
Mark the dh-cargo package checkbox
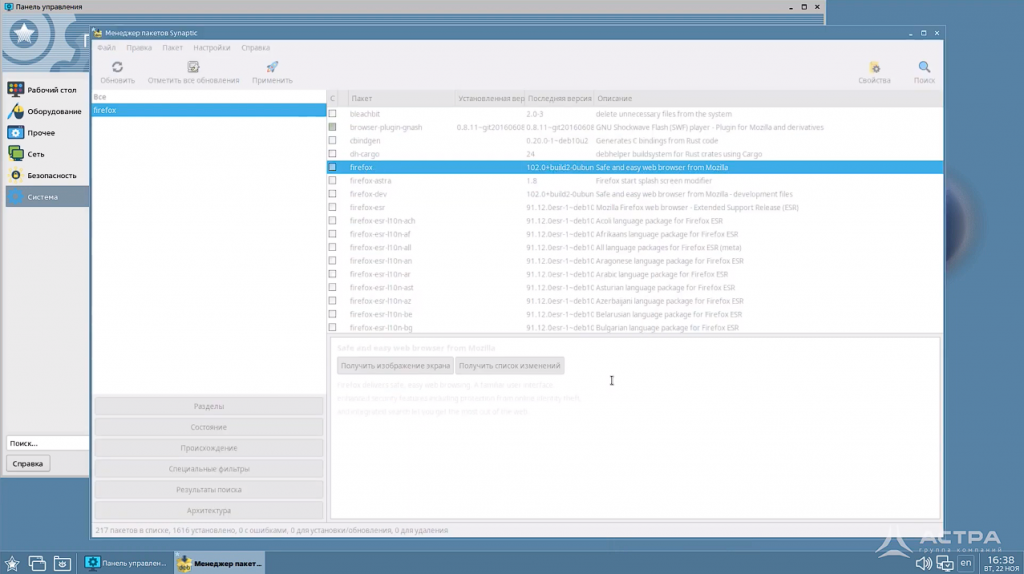332,153
